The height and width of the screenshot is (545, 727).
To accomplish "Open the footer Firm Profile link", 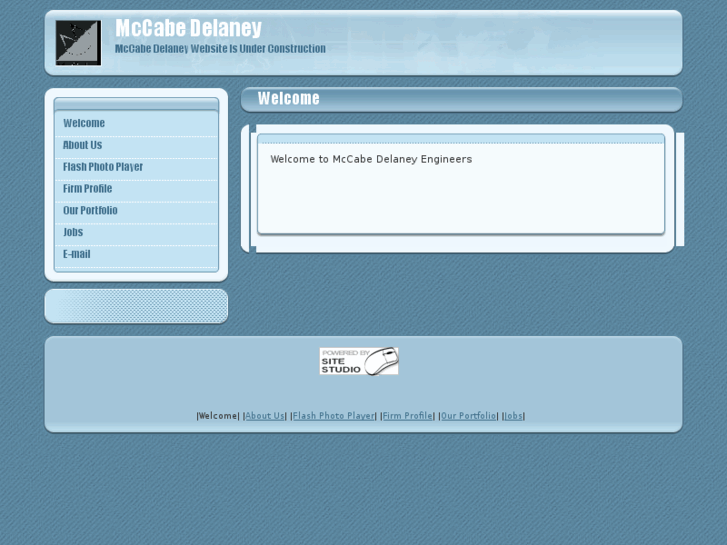I will coord(408,416).
